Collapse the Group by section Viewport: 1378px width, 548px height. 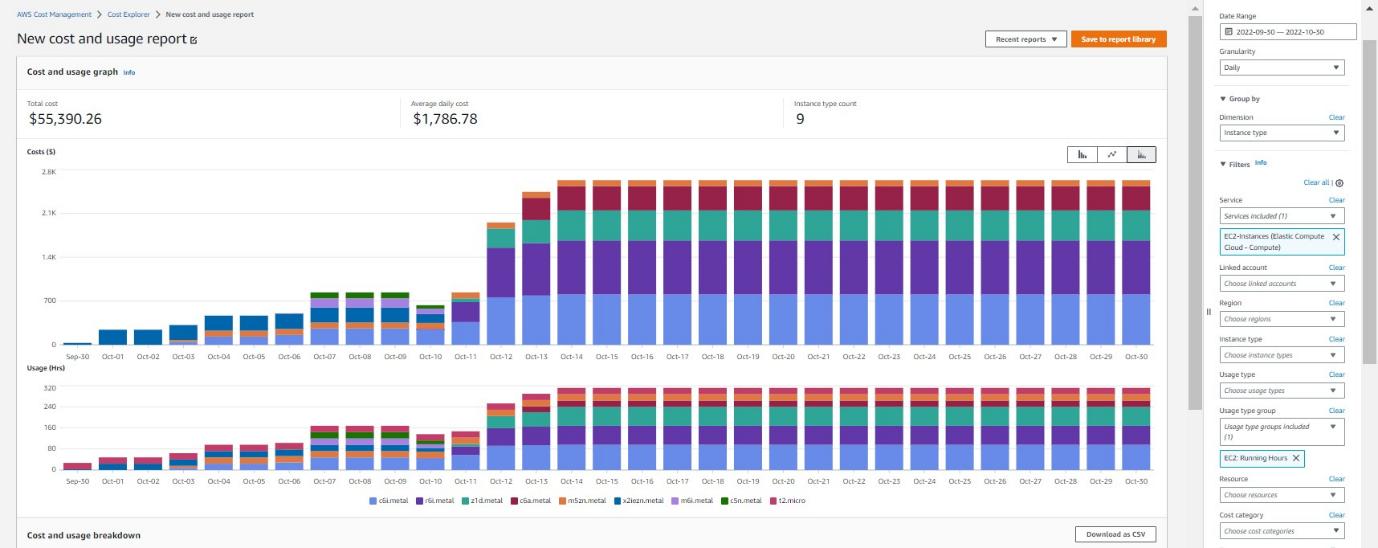(1222, 99)
